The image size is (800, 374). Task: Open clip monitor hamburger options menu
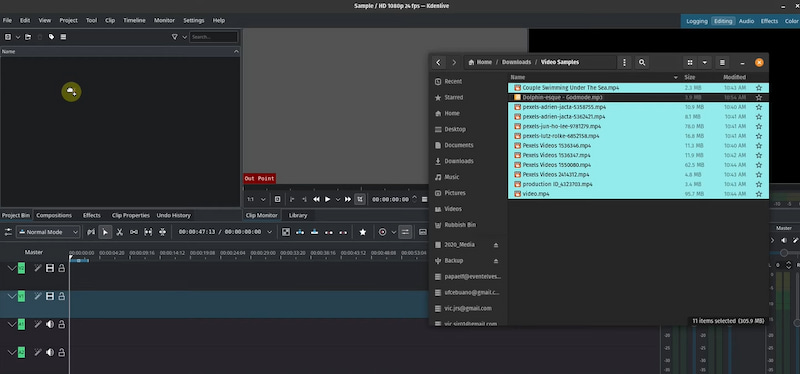coord(424,200)
